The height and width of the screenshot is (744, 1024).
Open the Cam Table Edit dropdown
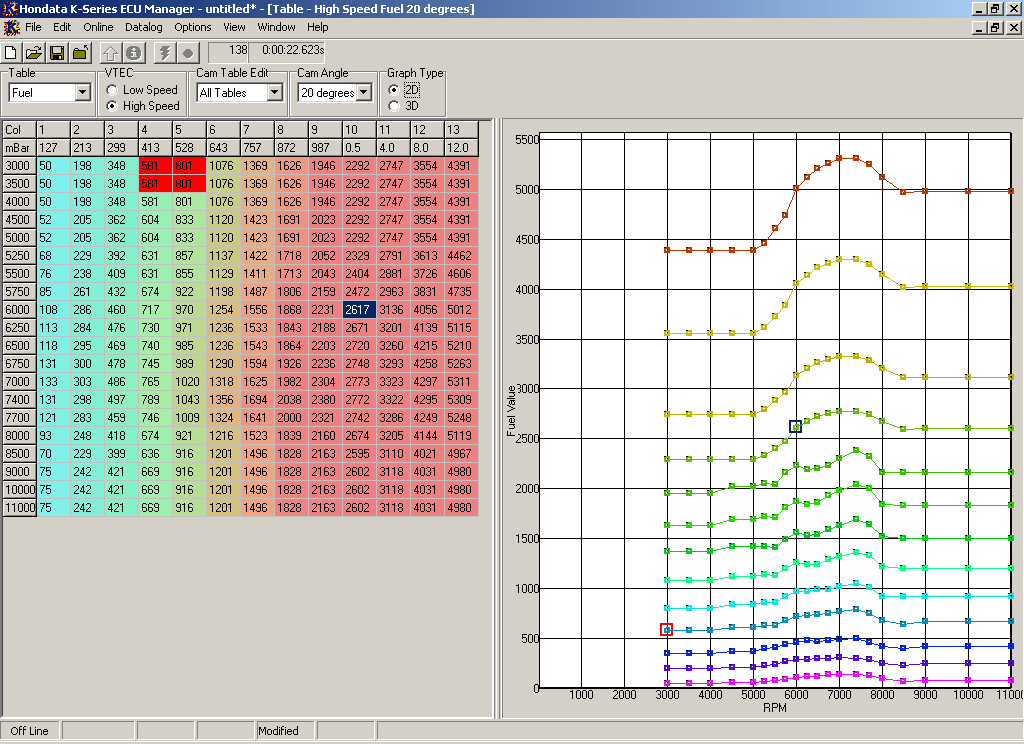pos(275,92)
